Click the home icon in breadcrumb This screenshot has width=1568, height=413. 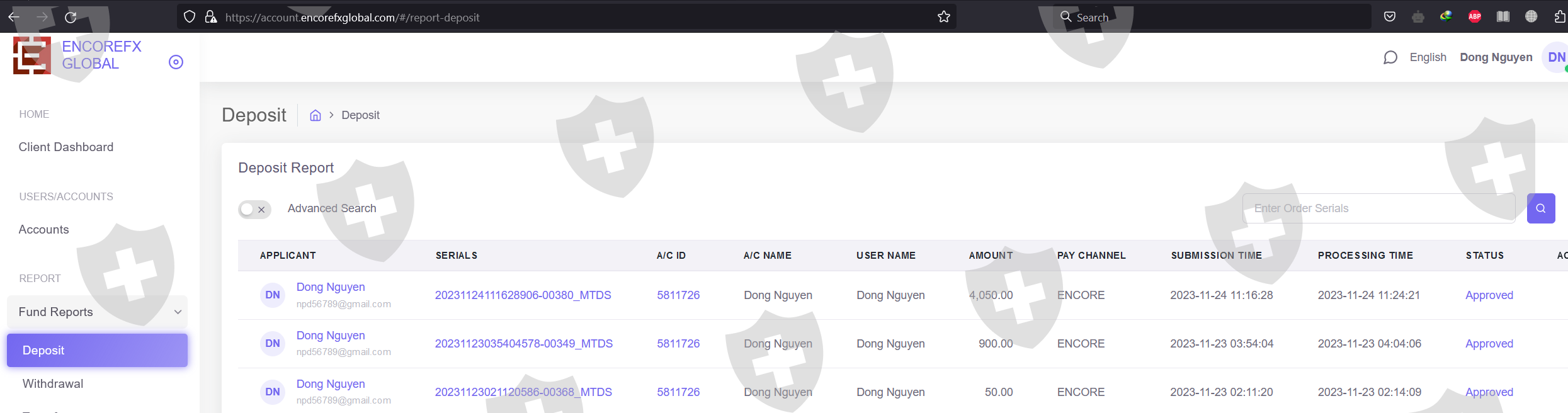(315, 115)
